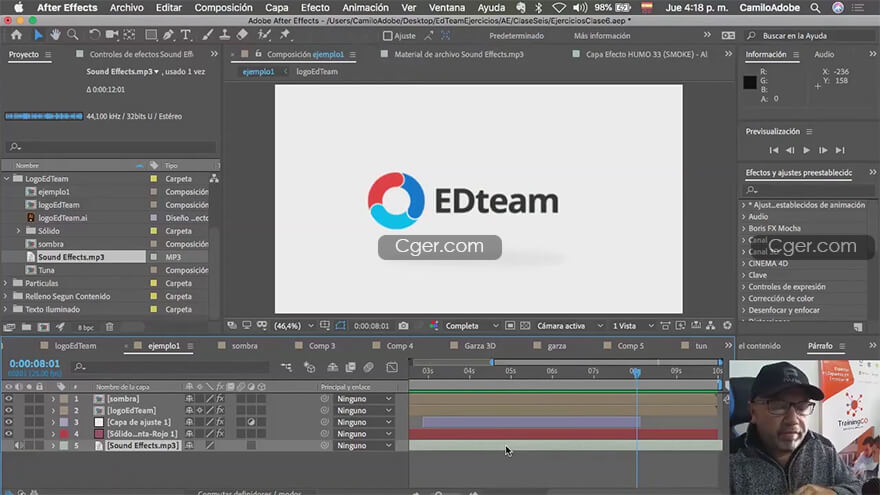Select the Rotation tool
Viewport: 880px width, 495px height.
pyautogui.click(x=94, y=35)
